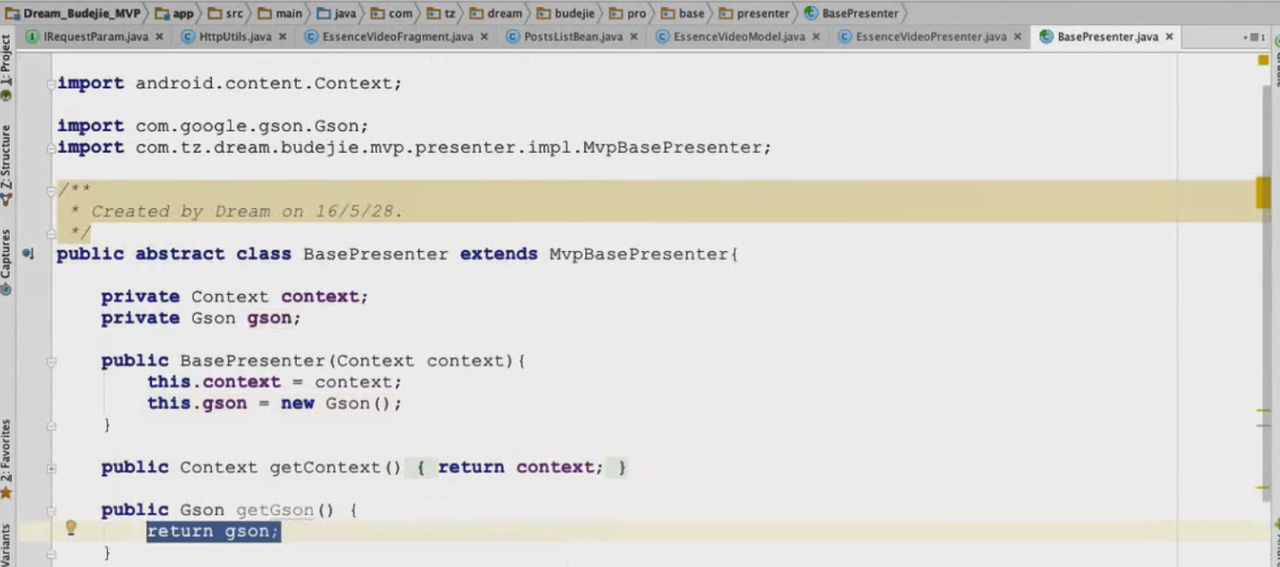Click the 'Created by Dream on 16/5/28' comment
Image resolution: width=1280 pixels, height=567 pixels.
click(x=247, y=212)
